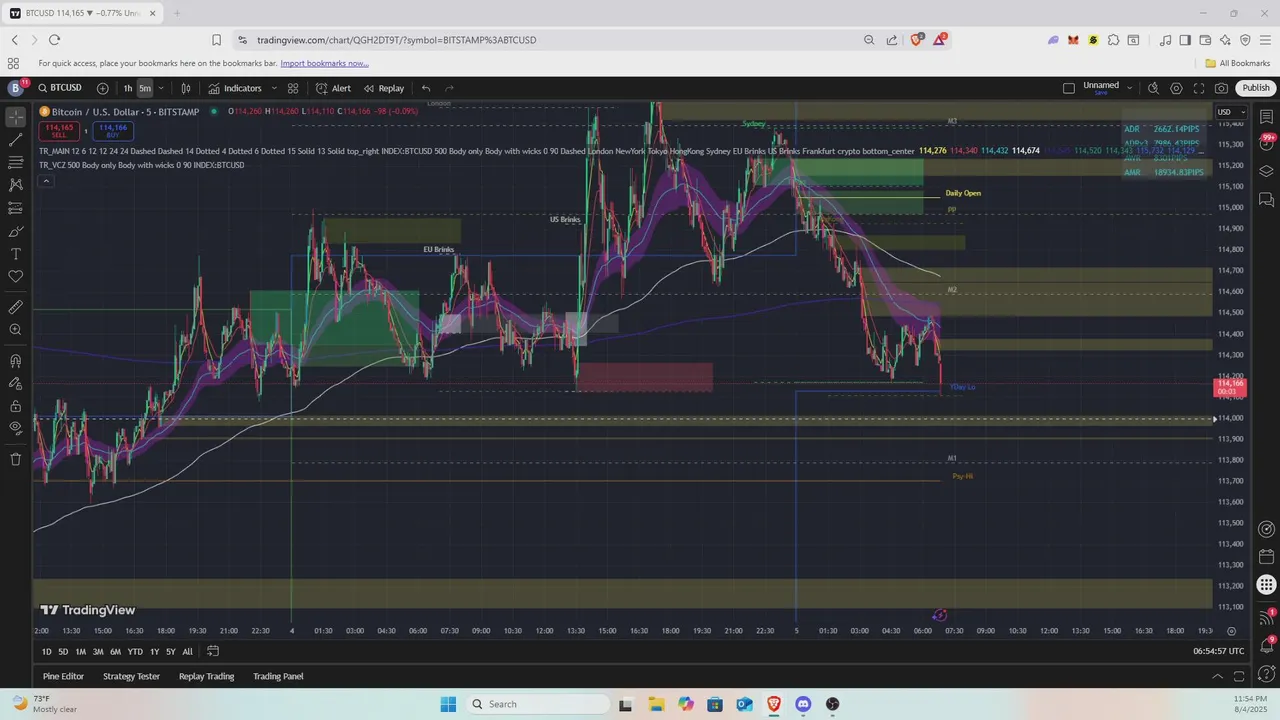This screenshot has height=720, width=1280.
Task: Click the compare or add symbol plus icon
Action: point(102,88)
